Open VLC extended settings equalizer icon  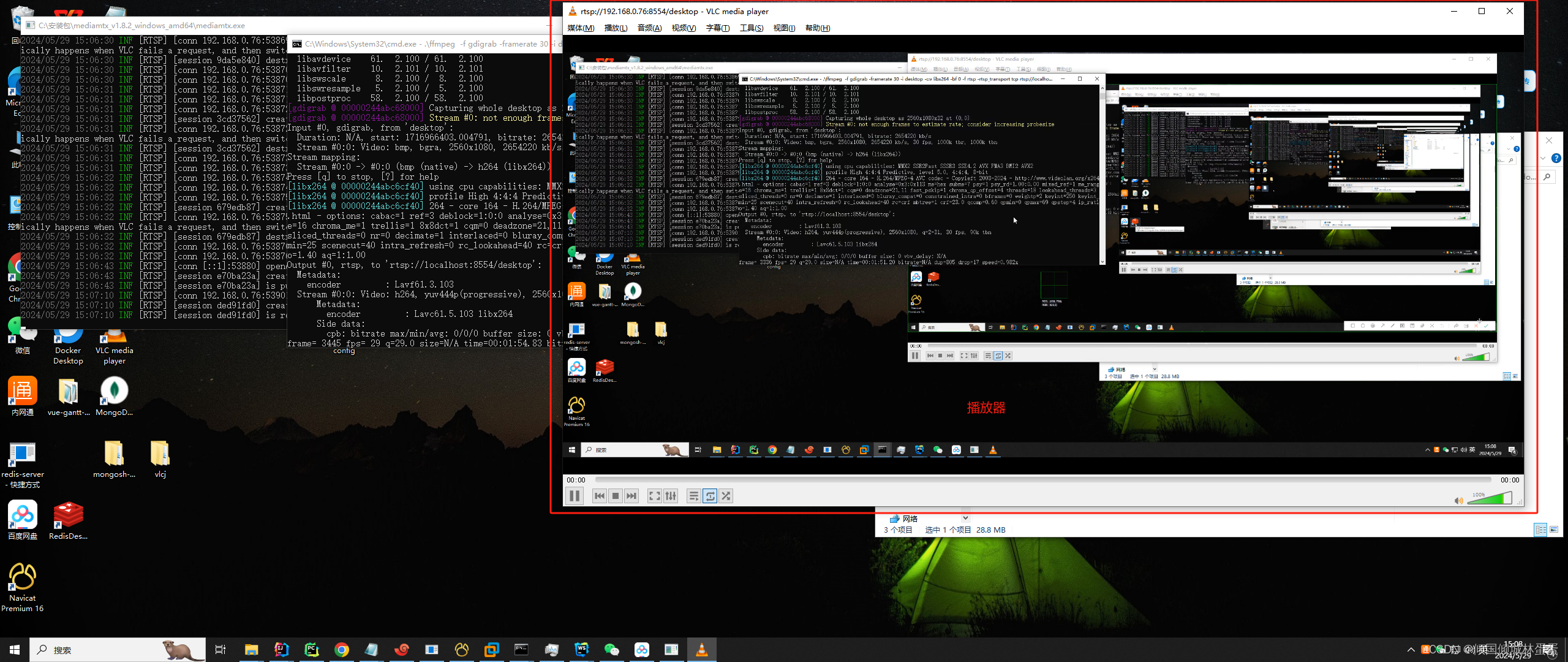pyautogui.click(x=671, y=496)
